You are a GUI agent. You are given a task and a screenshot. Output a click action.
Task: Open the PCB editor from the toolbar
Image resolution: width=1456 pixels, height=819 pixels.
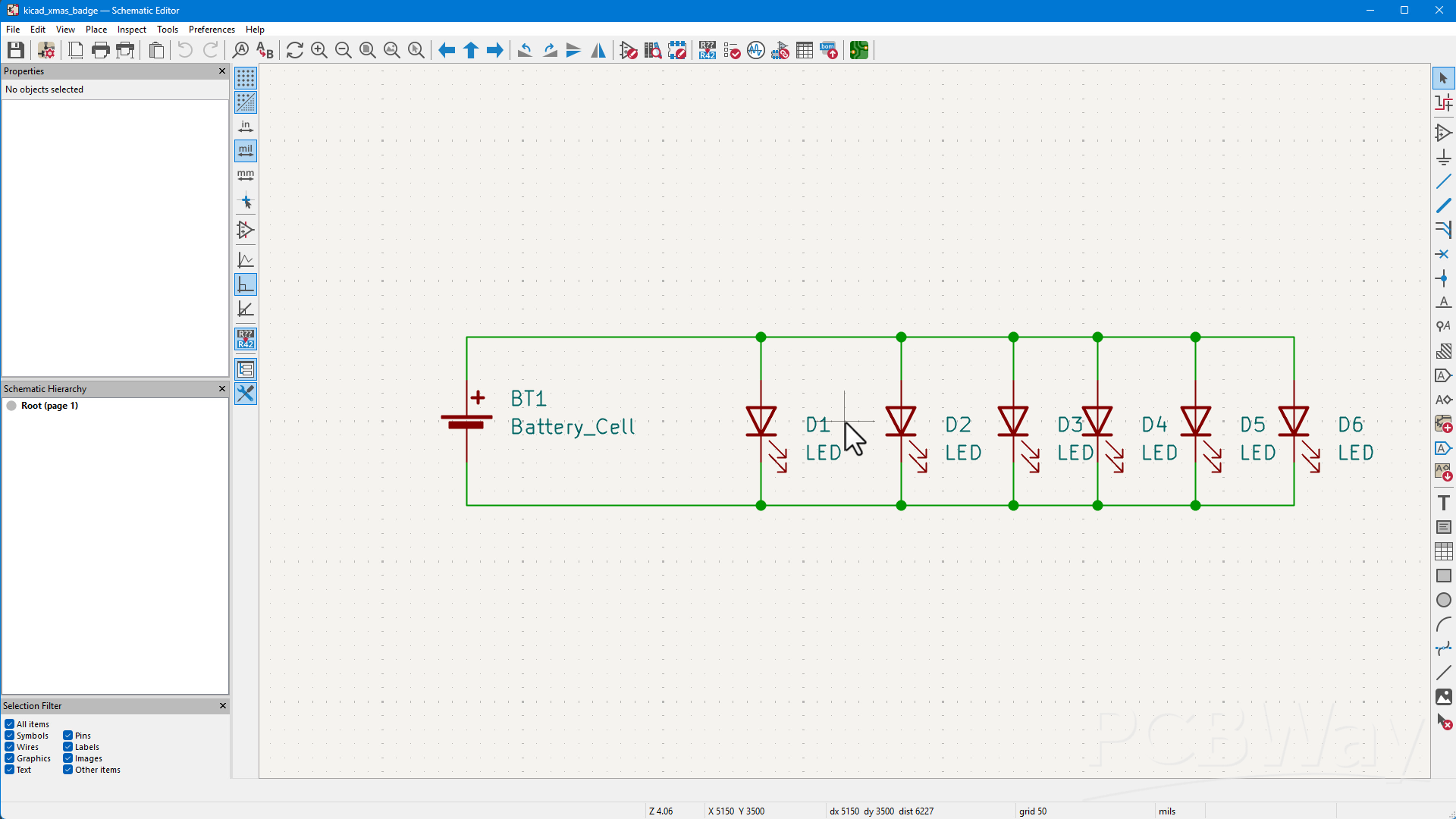(x=859, y=50)
